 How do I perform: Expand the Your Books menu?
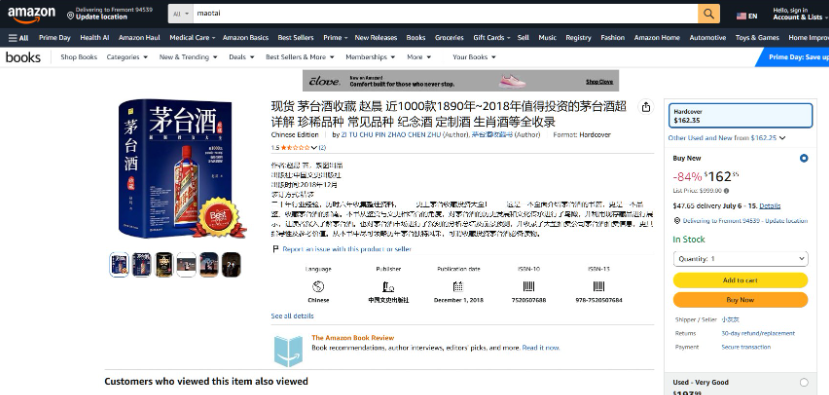474,57
